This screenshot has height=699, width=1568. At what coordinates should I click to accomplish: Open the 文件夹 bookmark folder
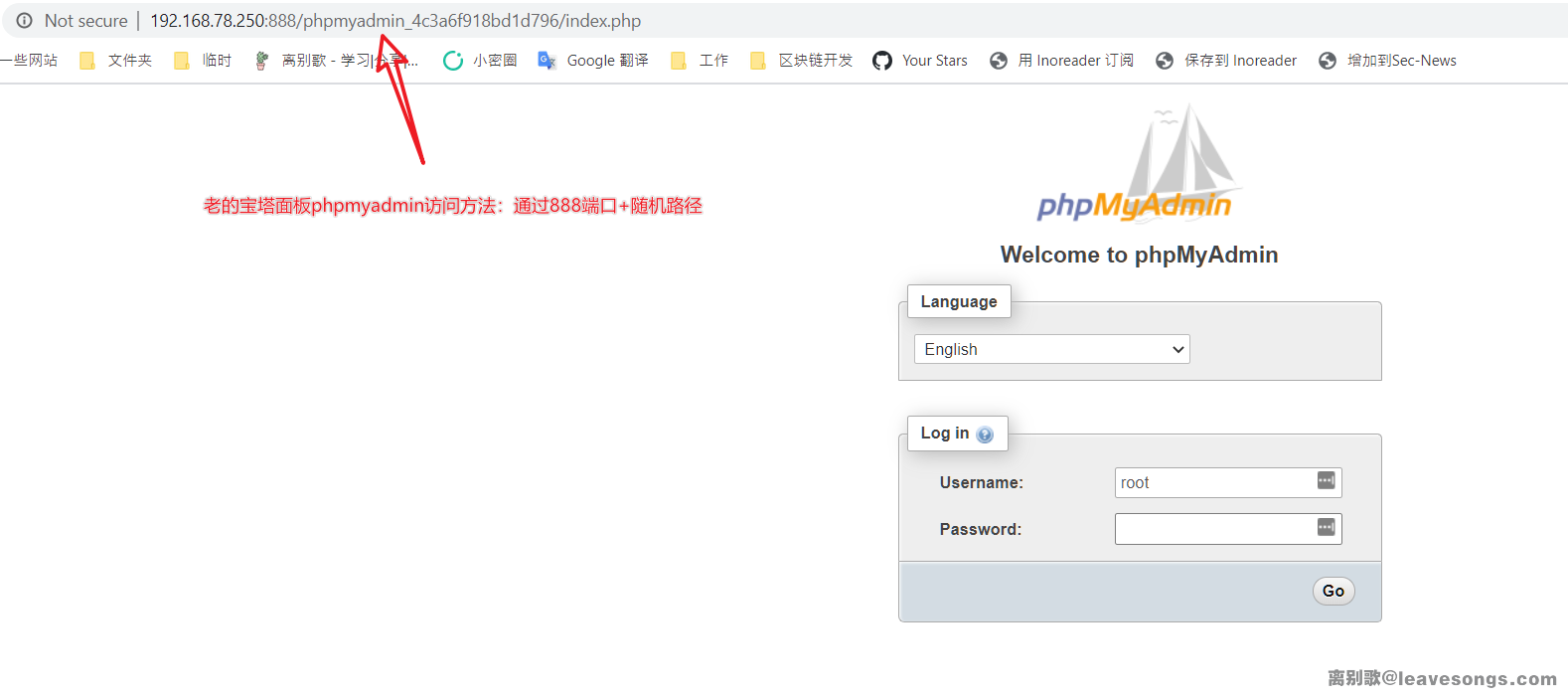tap(116, 61)
